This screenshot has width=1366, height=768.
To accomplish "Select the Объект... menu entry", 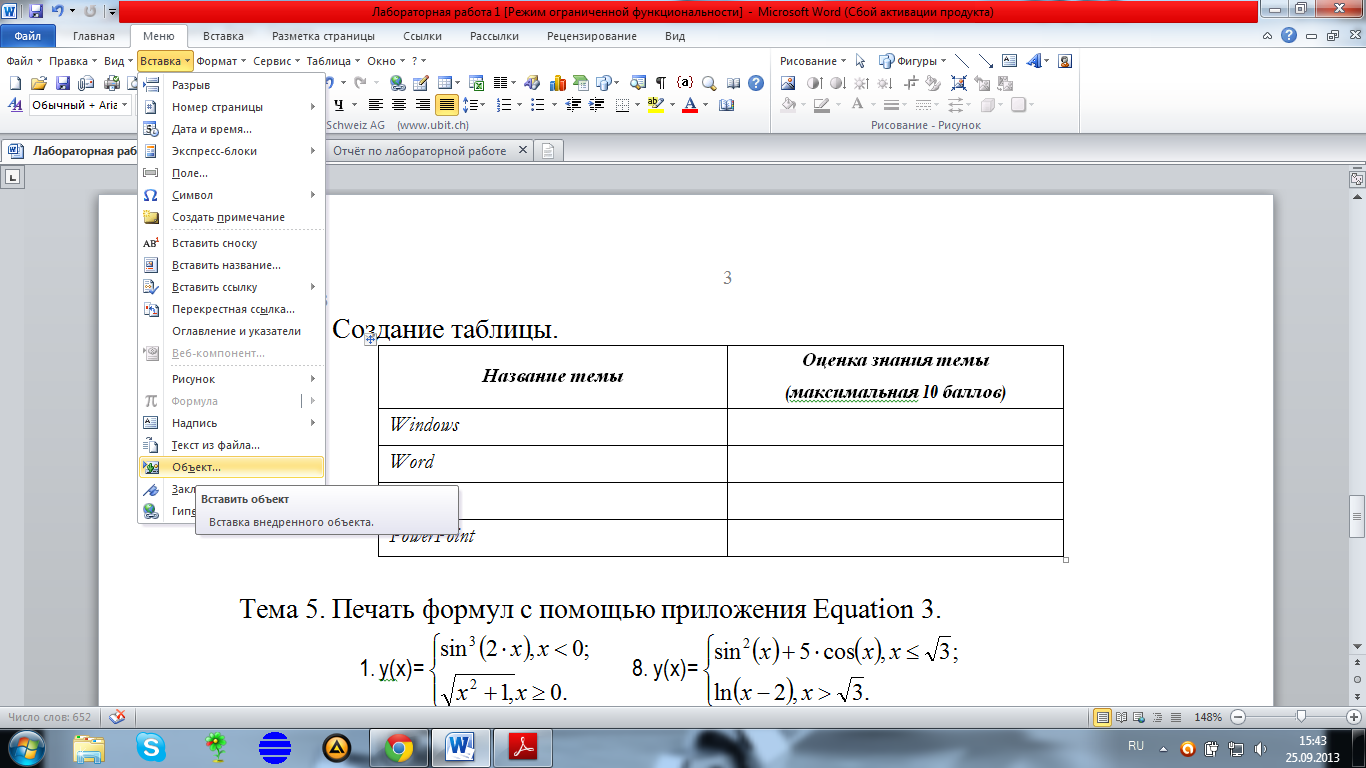I will click(x=232, y=467).
